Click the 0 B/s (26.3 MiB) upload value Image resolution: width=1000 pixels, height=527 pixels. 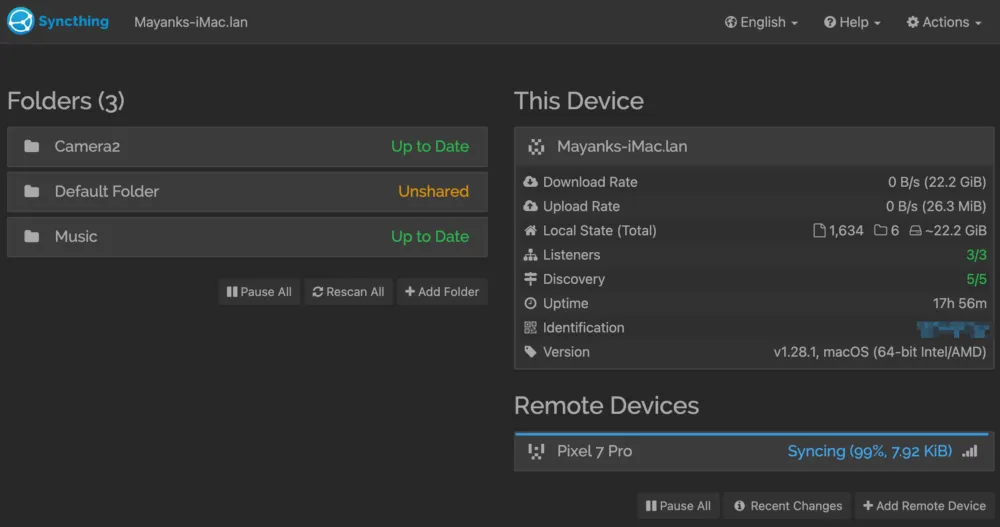coord(936,206)
